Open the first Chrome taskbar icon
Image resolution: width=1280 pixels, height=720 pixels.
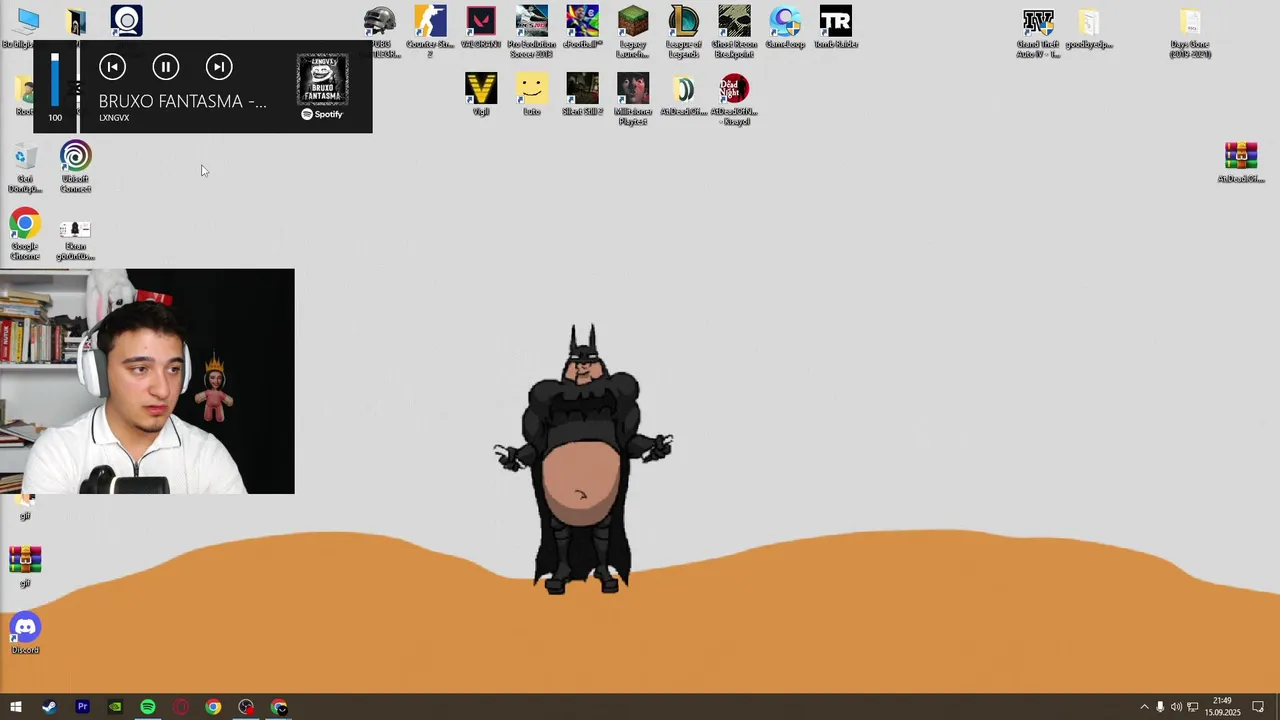[x=213, y=707]
